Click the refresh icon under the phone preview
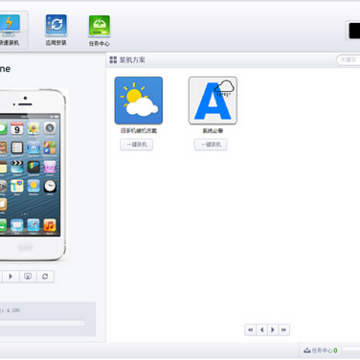The width and height of the screenshot is (360, 360). (x=45, y=276)
